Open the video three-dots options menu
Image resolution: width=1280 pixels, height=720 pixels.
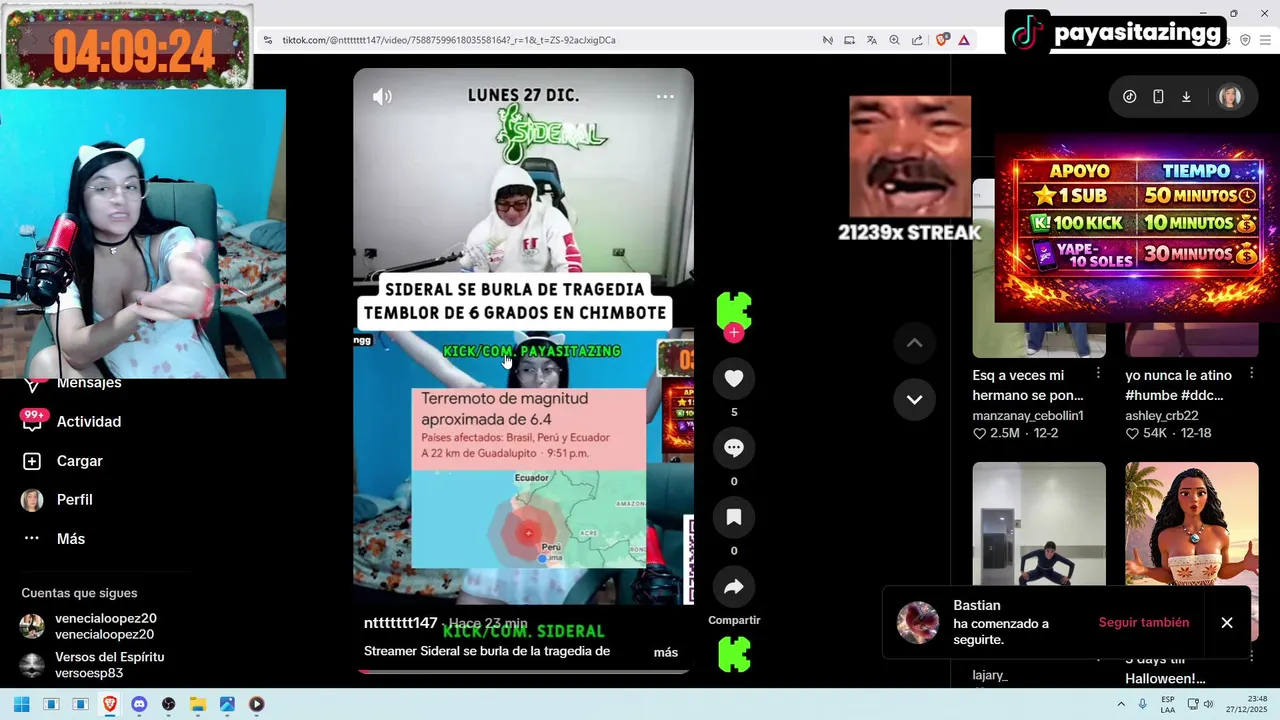665,97
